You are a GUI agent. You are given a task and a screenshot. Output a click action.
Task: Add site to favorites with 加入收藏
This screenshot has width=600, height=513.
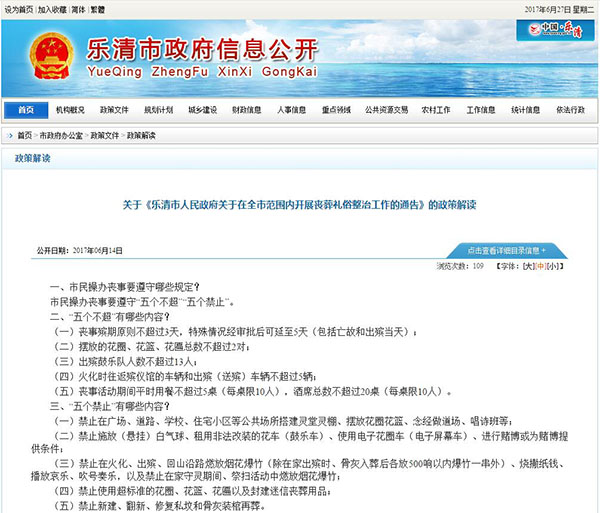tap(54, 8)
